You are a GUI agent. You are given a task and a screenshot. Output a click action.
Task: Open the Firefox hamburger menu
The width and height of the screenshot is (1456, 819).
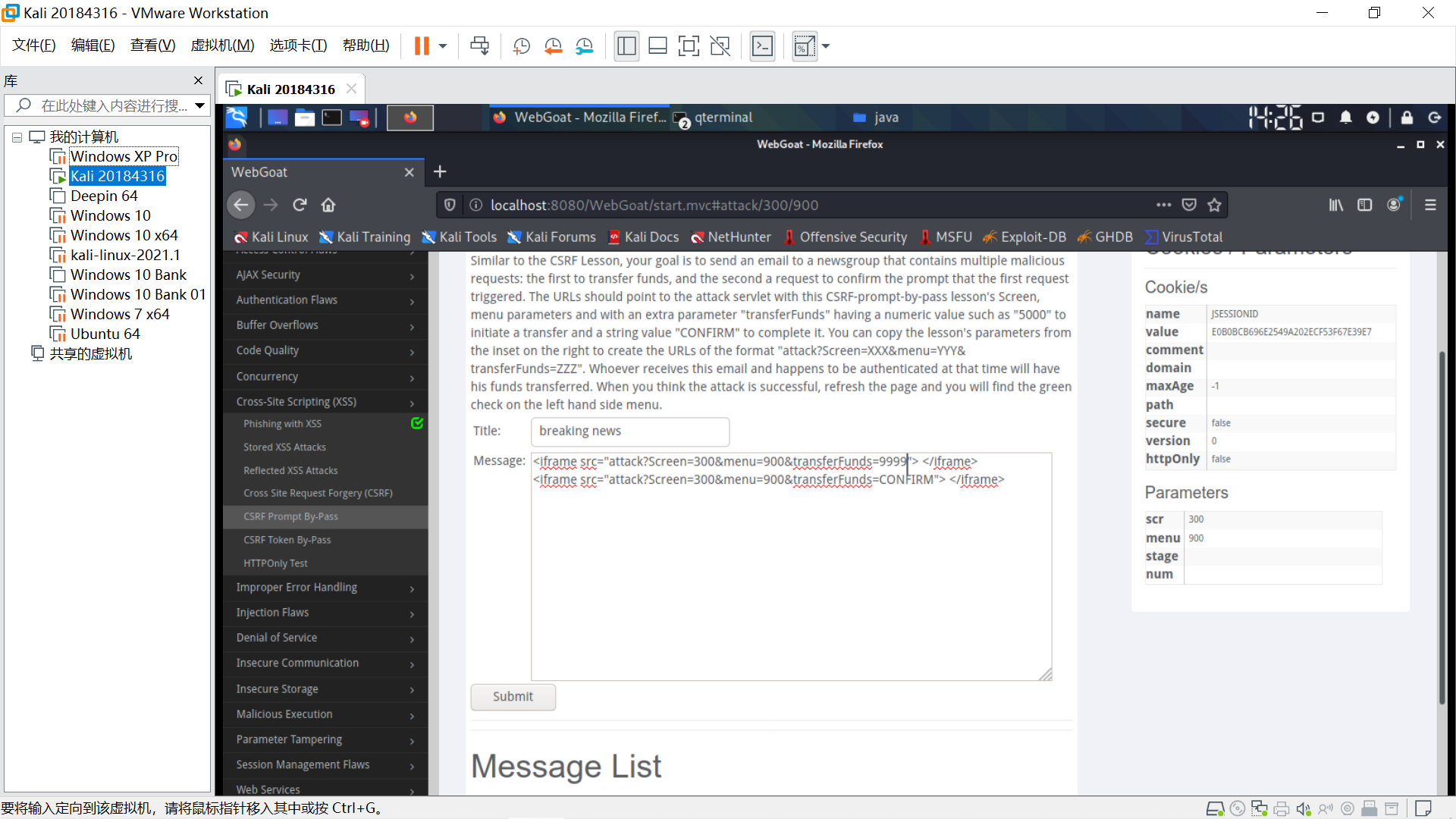[1430, 205]
